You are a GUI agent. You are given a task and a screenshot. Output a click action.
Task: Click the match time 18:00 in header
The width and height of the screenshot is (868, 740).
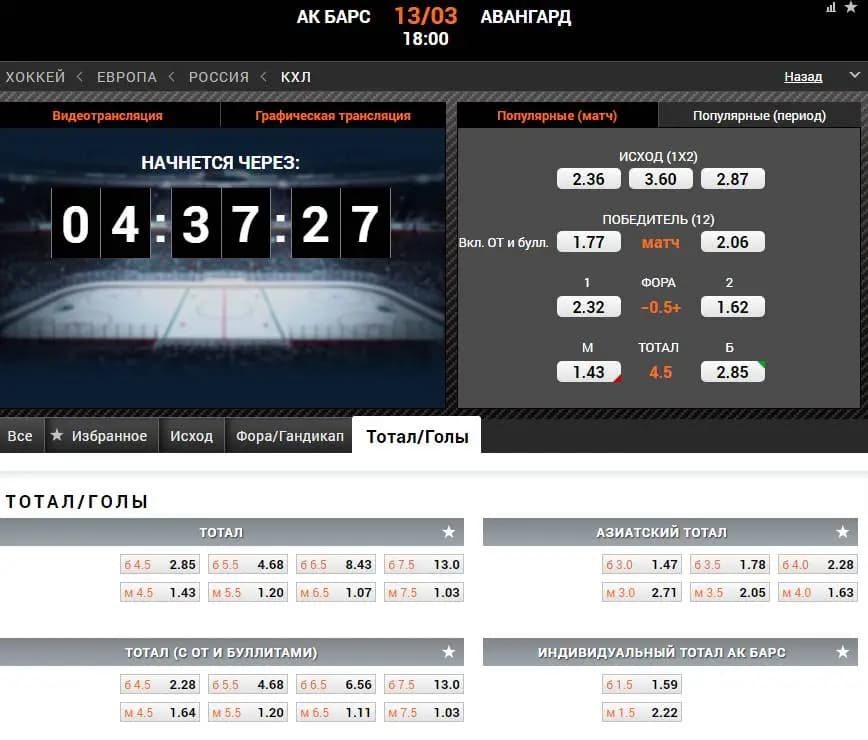tap(426, 39)
